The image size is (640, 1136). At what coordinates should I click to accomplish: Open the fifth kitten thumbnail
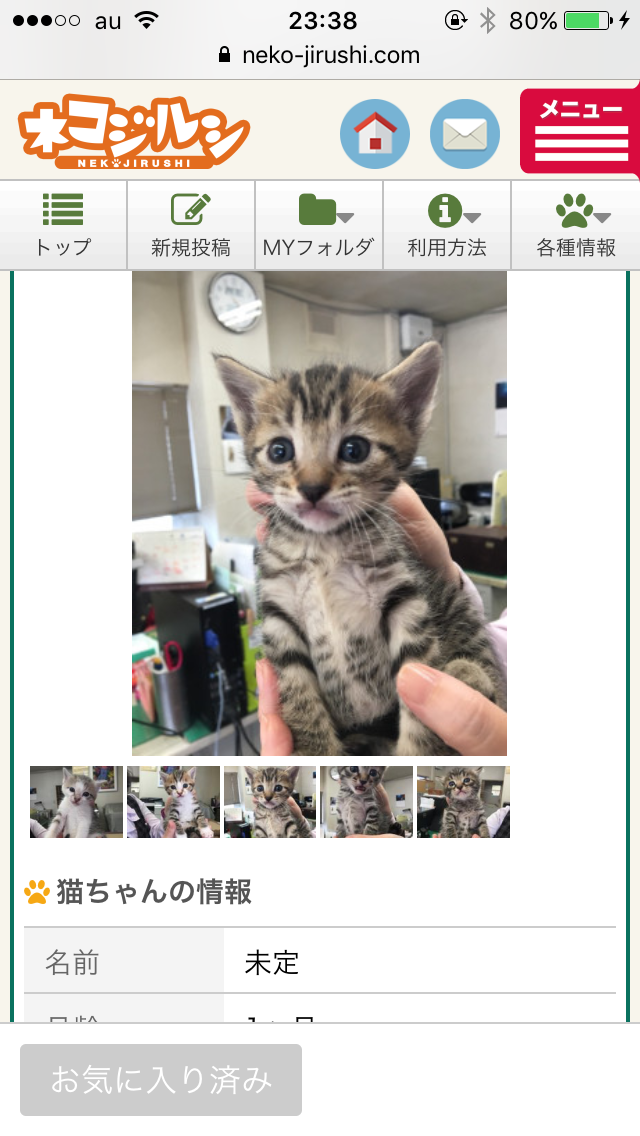(464, 802)
